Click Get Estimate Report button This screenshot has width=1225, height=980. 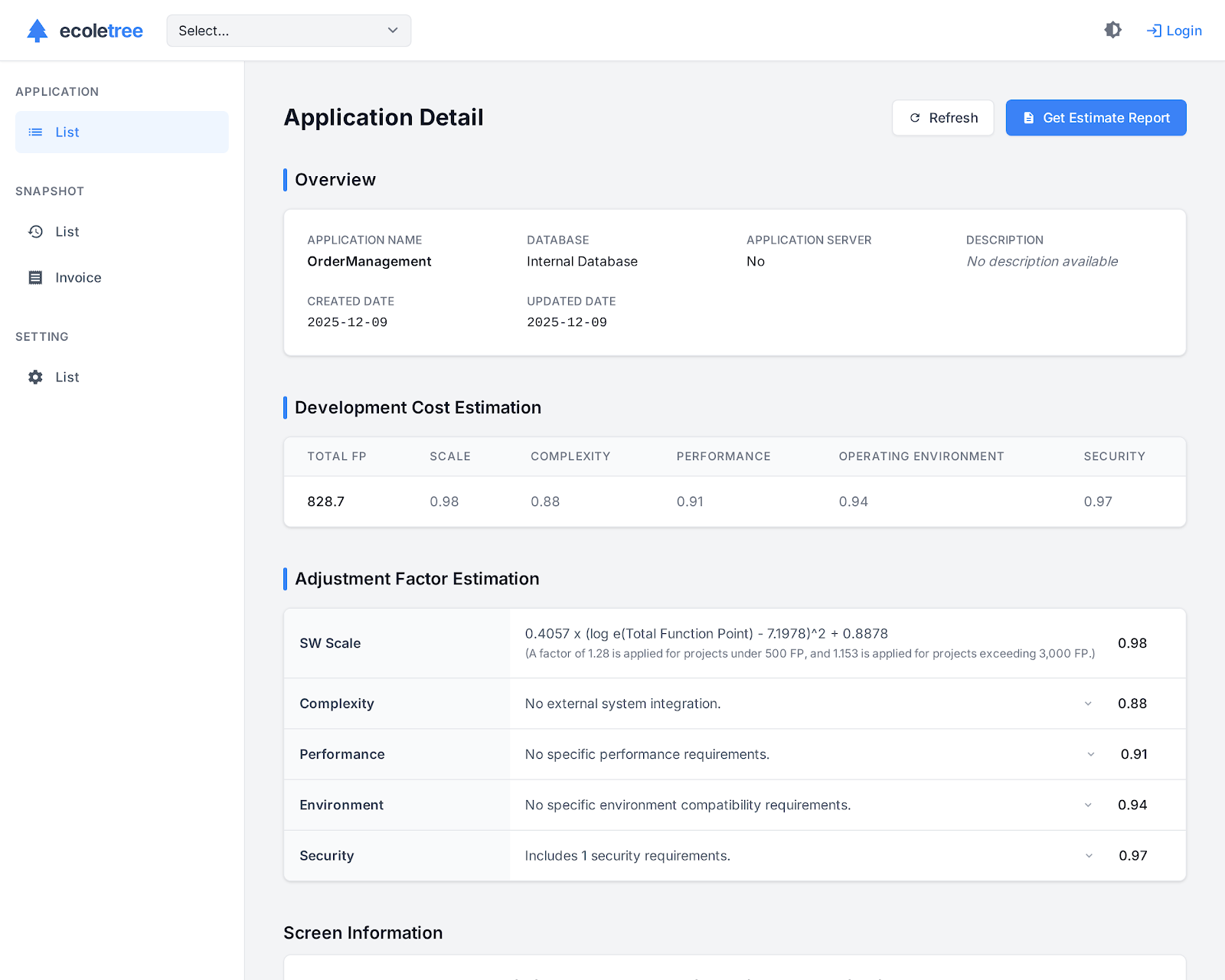[1096, 118]
